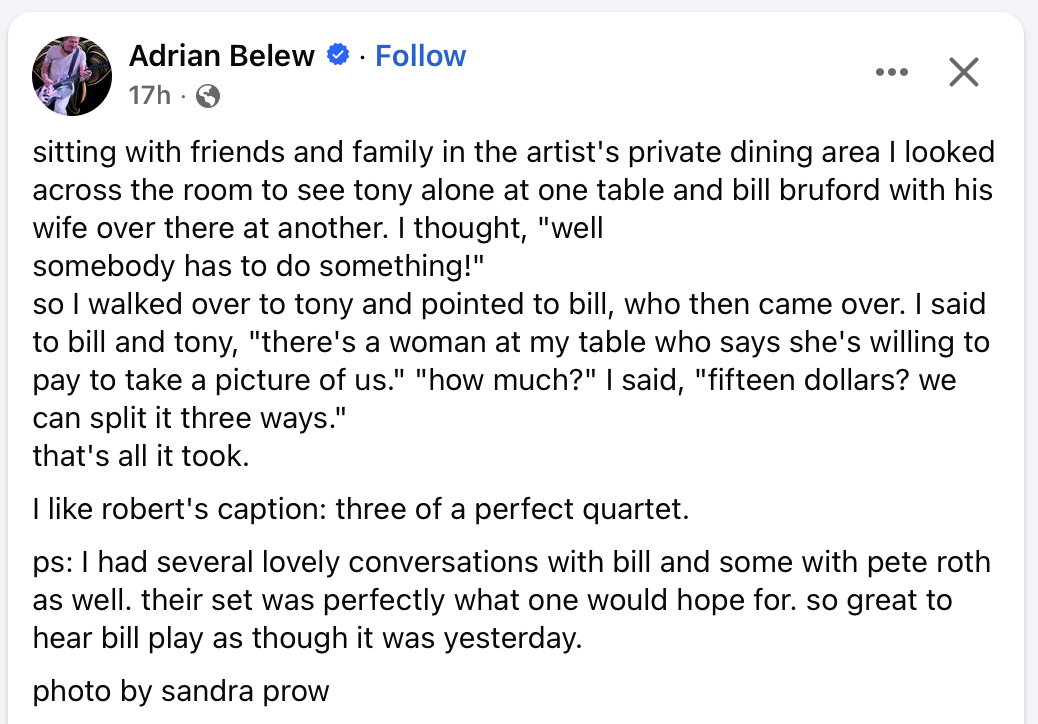Click the line about robert's caption
The height and width of the screenshot is (724, 1038).
click(x=361, y=510)
